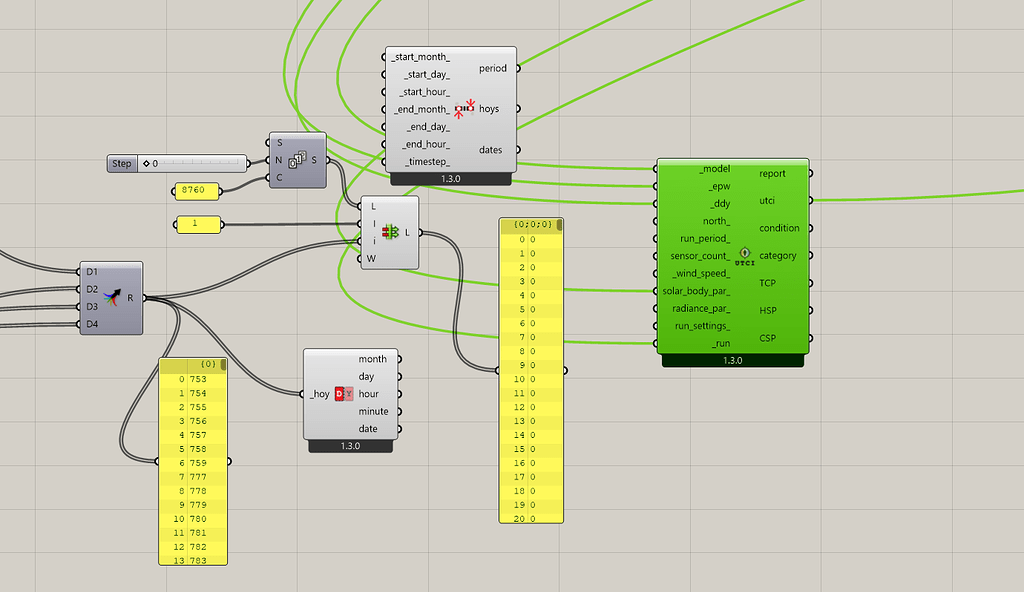Click the north_ input

point(716,221)
